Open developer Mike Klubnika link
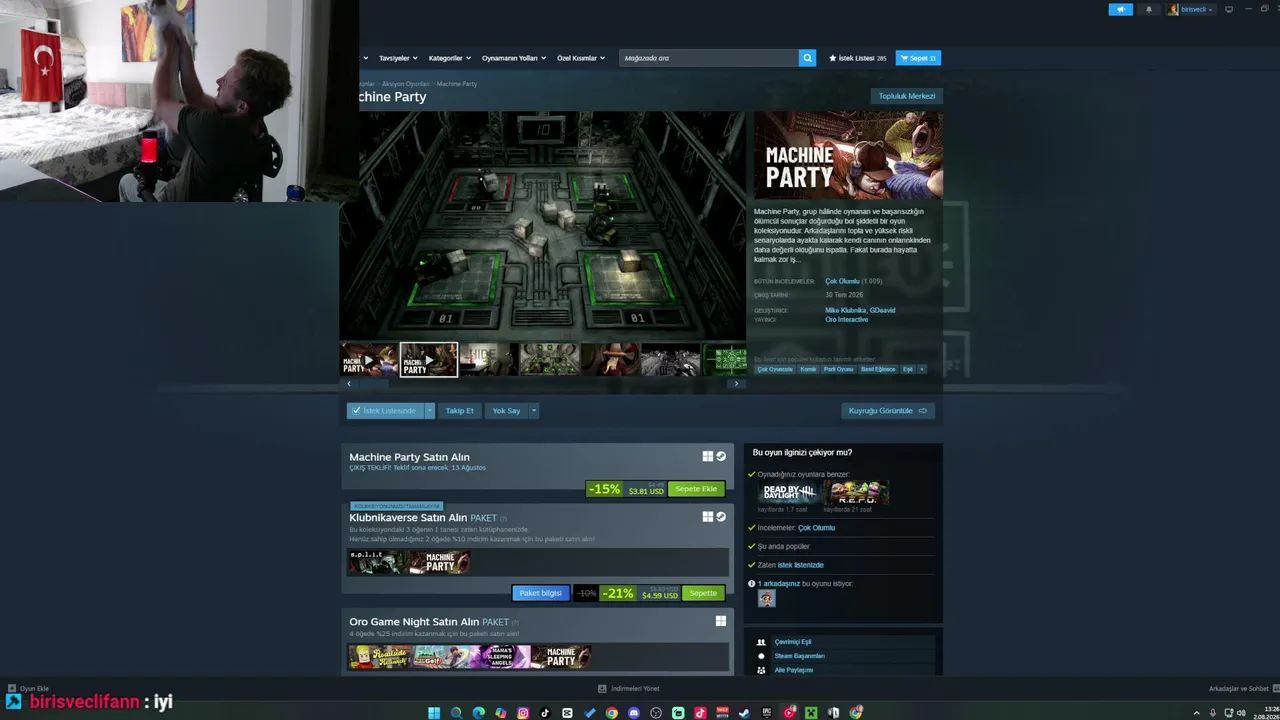This screenshot has width=1280, height=720. point(845,310)
